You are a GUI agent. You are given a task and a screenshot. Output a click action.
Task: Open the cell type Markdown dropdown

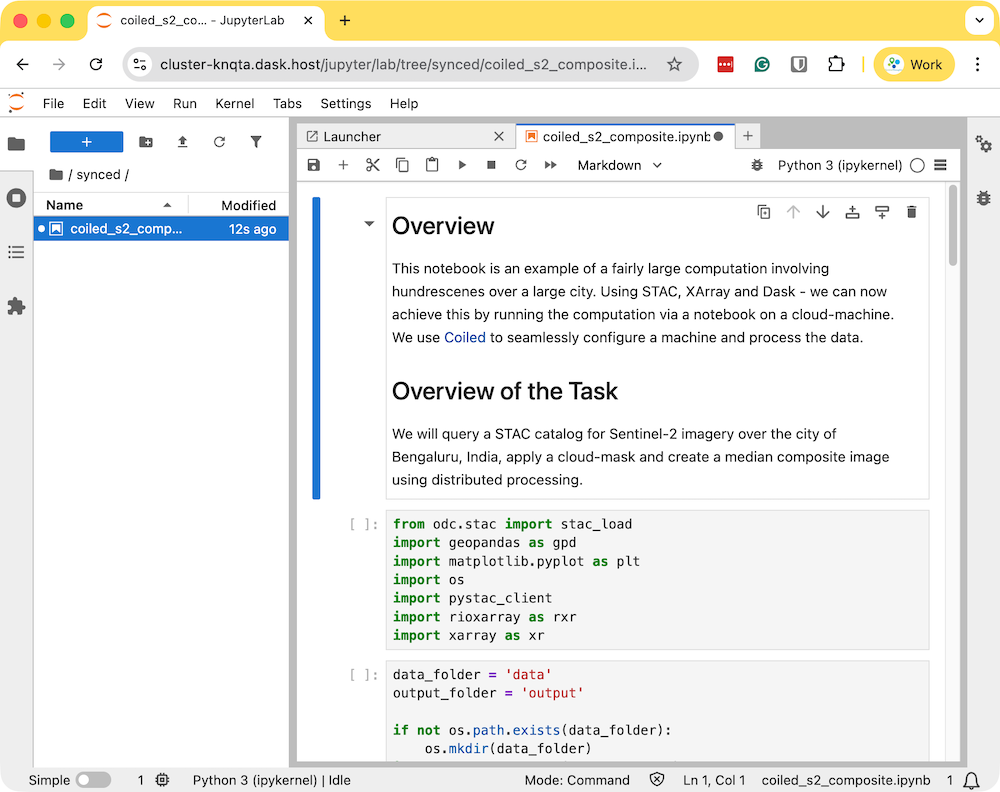coord(619,165)
